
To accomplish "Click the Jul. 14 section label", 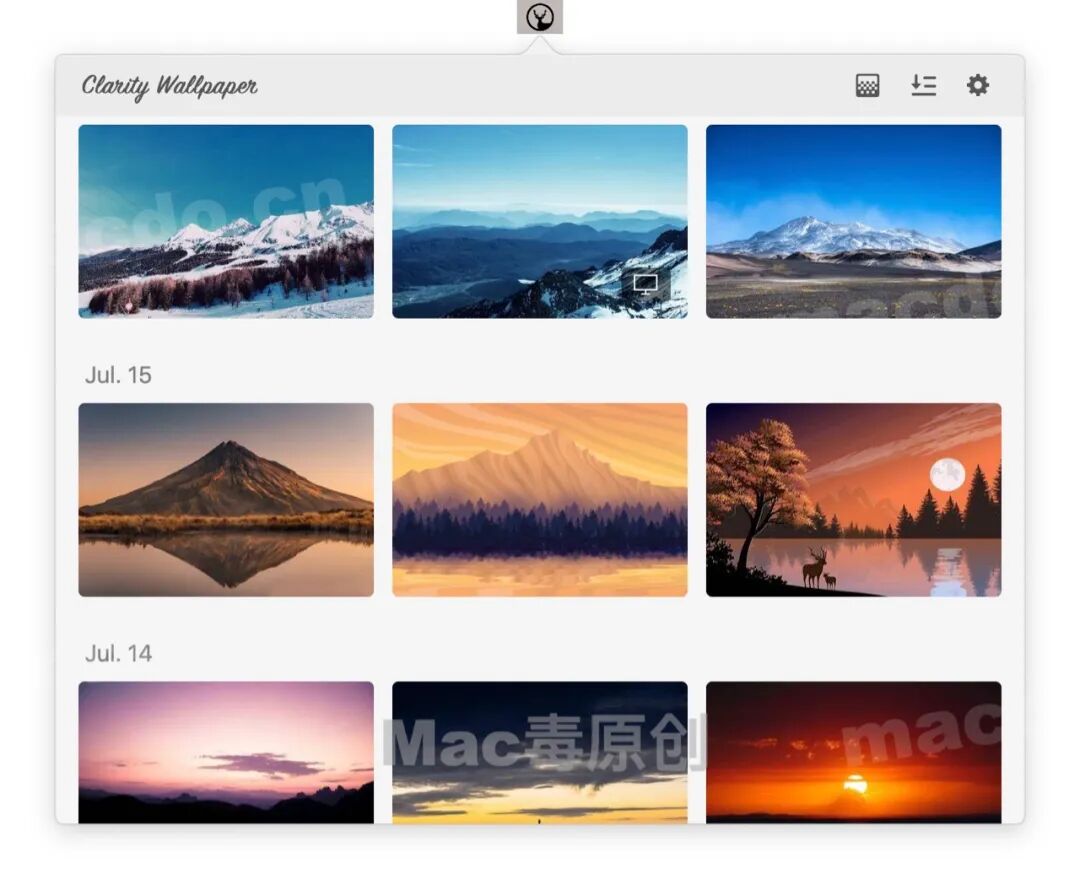I will point(116,654).
